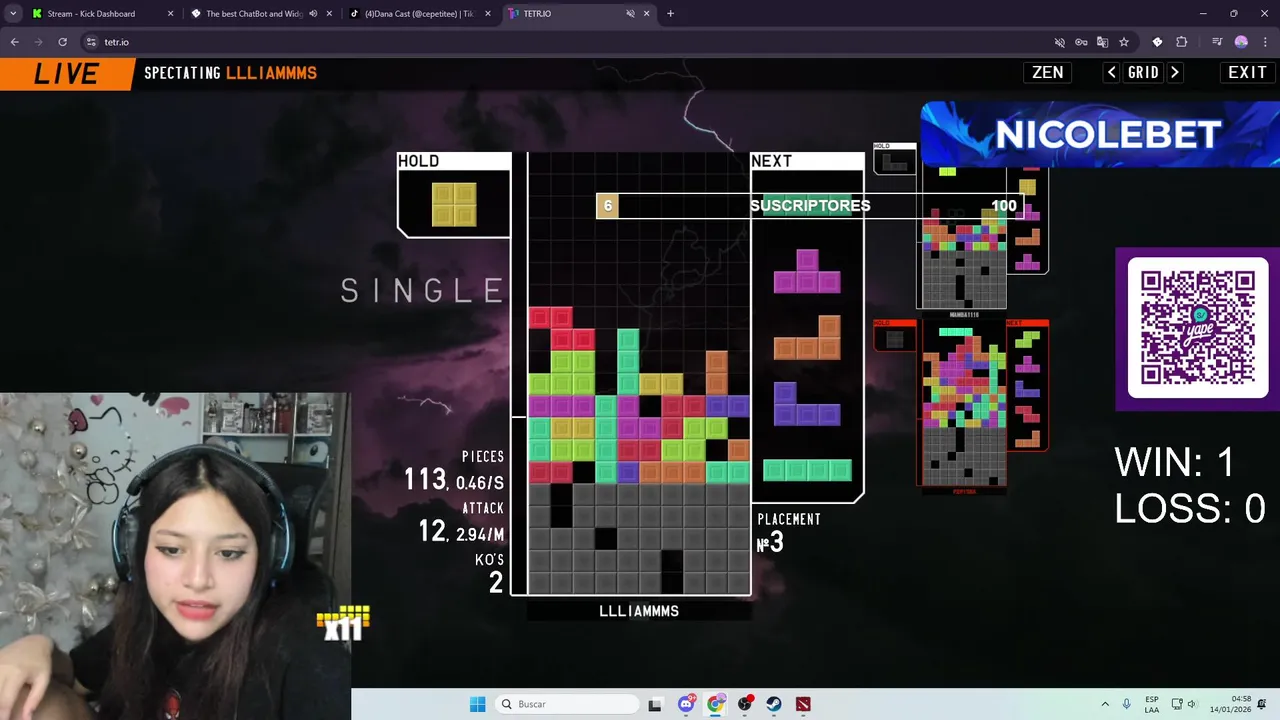
Task: Click the GRID view label
Action: [x=1143, y=73]
